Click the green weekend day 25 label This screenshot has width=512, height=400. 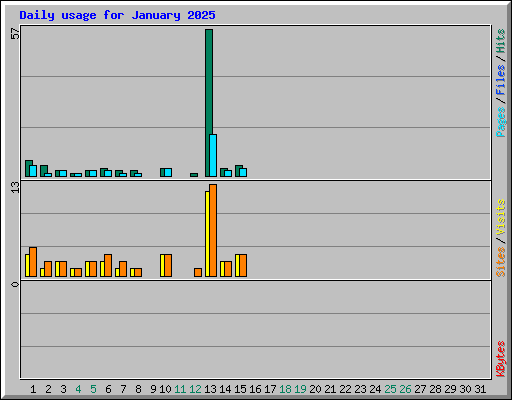[390, 389]
